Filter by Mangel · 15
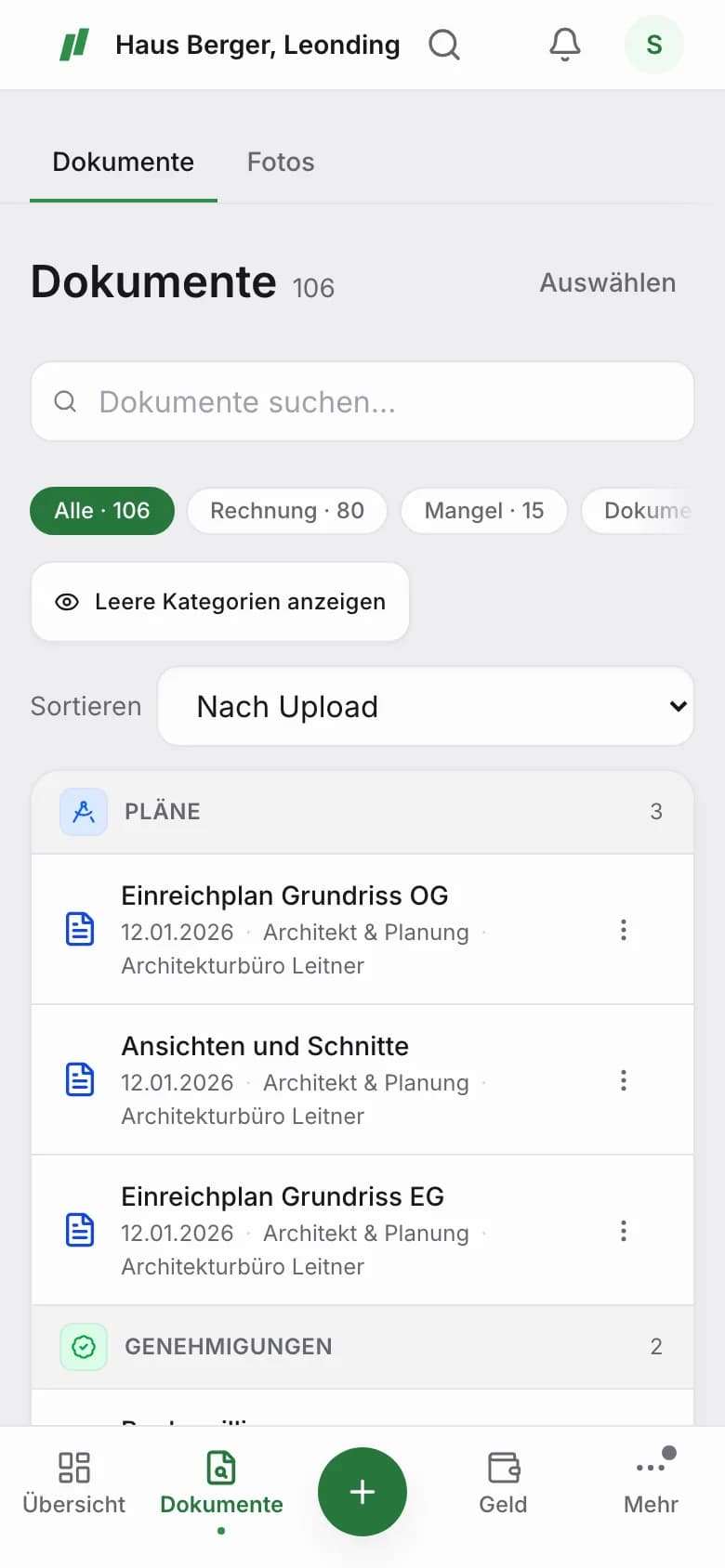 [x=484, y=511]
